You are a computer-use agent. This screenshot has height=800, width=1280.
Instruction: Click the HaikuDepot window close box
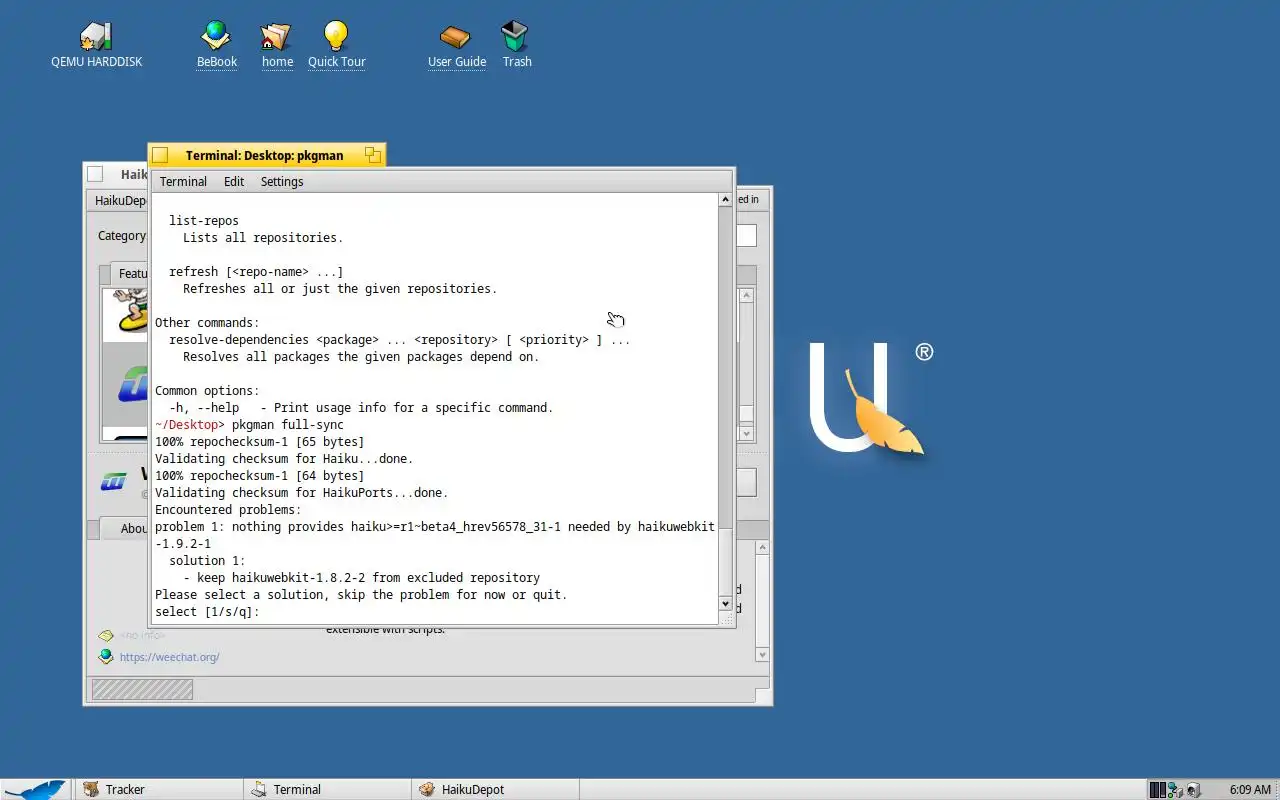[x=95, y=174]
